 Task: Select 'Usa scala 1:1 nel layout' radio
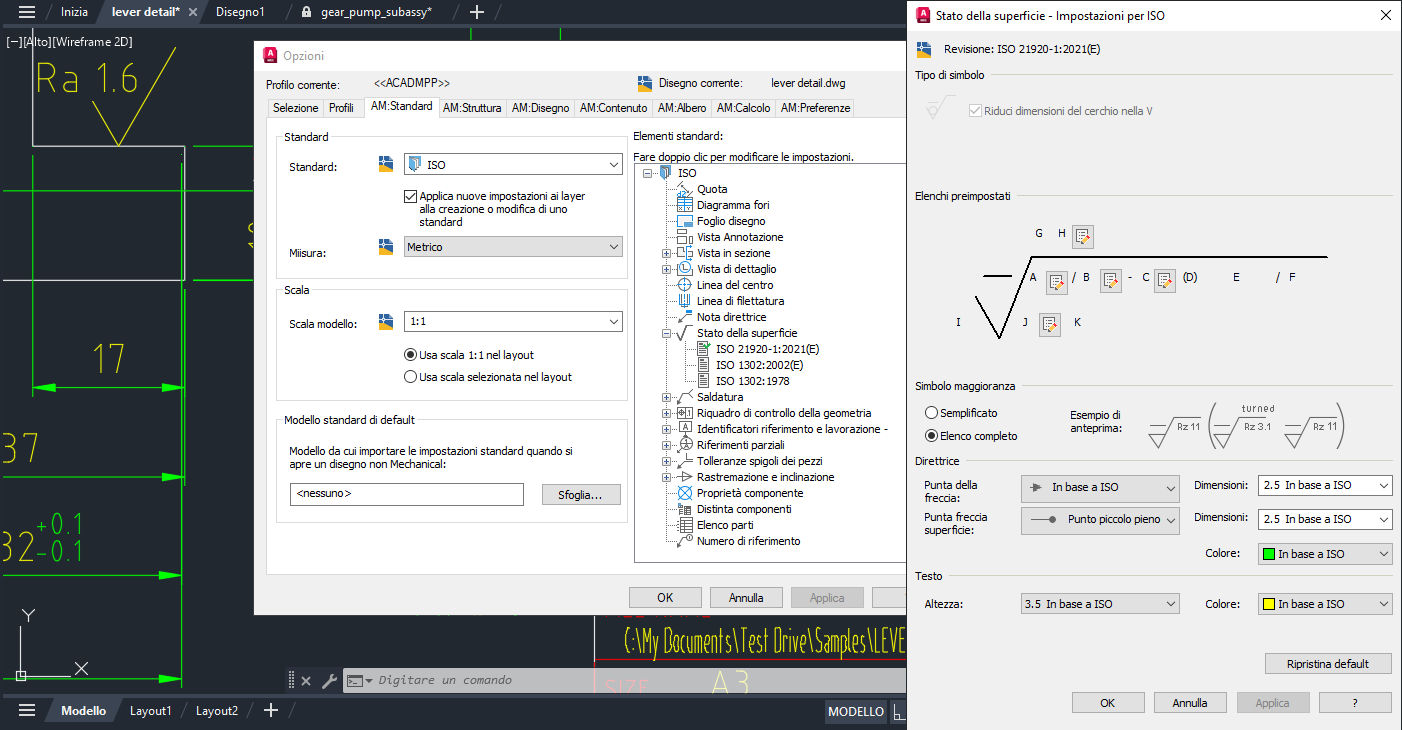pos(410,354)
